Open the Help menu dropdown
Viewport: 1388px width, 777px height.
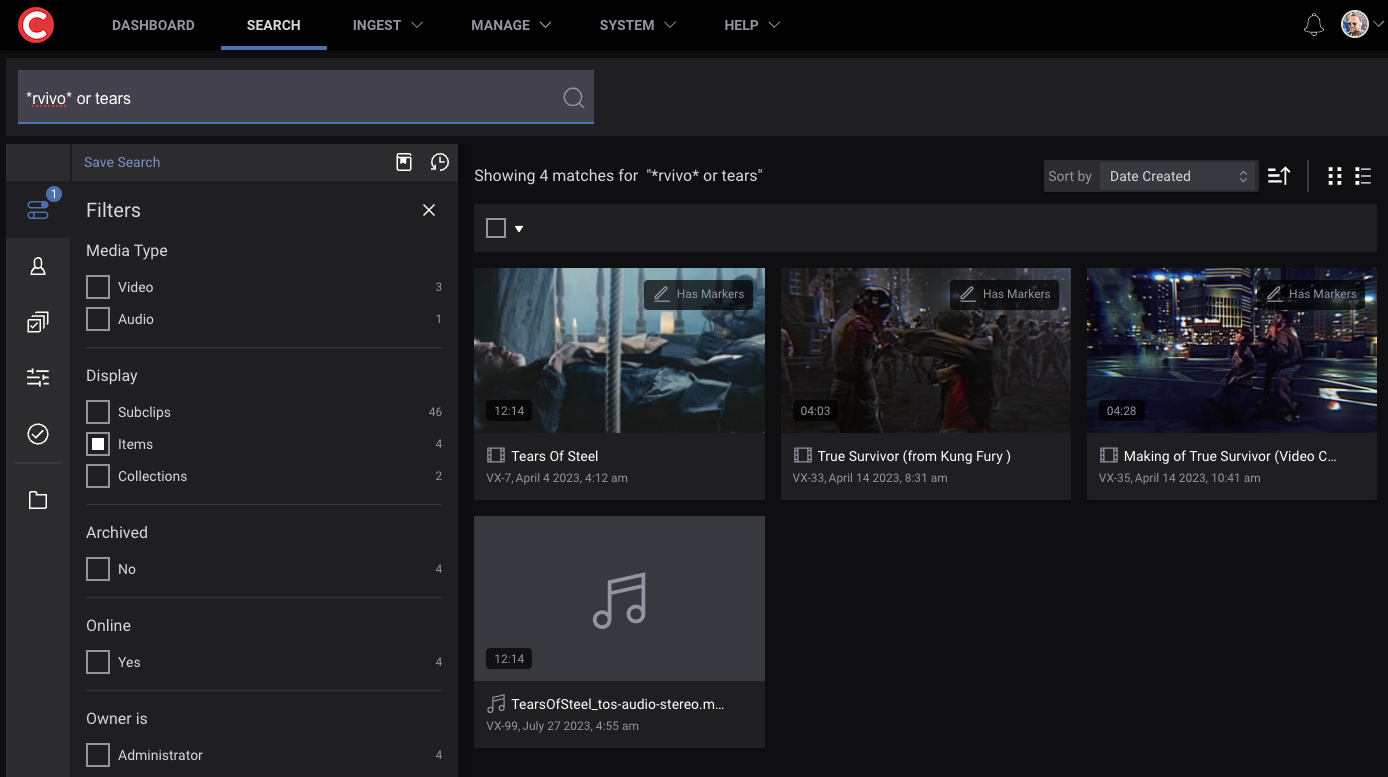pyautogui.click(x=752, y=25)
